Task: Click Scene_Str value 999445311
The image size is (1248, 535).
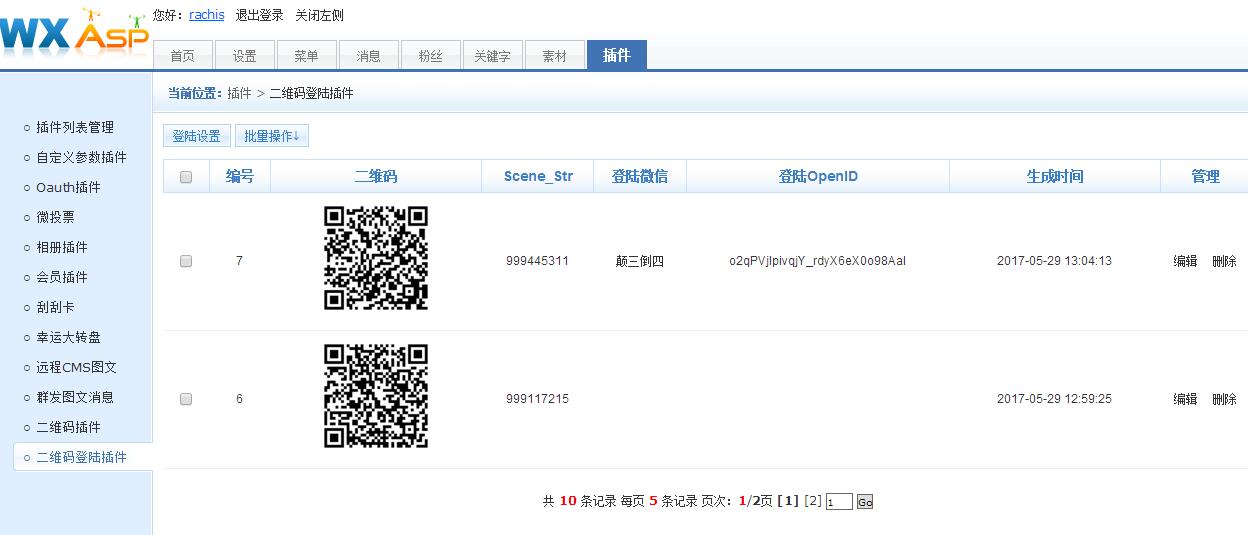Action: point(537,261)
